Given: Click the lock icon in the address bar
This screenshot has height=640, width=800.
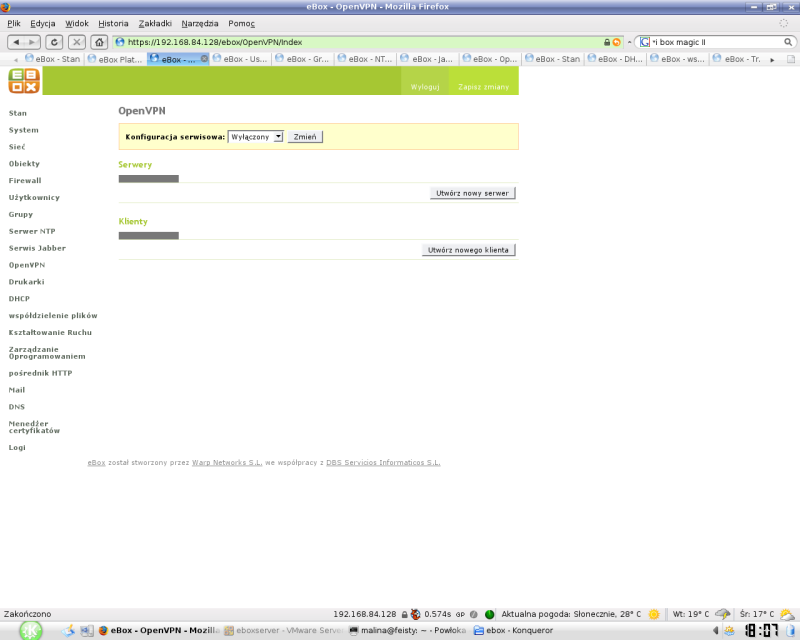Looking at the screenshot, I should pyautogui.click(x=607, y=42).
